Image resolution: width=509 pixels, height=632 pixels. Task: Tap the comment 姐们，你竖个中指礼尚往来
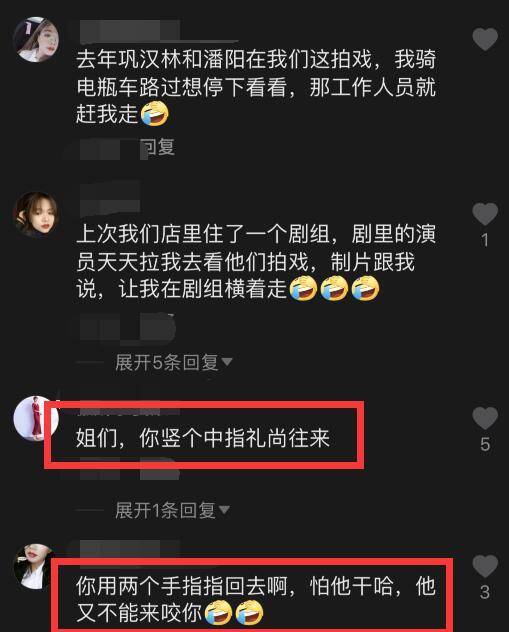(203, 438)
